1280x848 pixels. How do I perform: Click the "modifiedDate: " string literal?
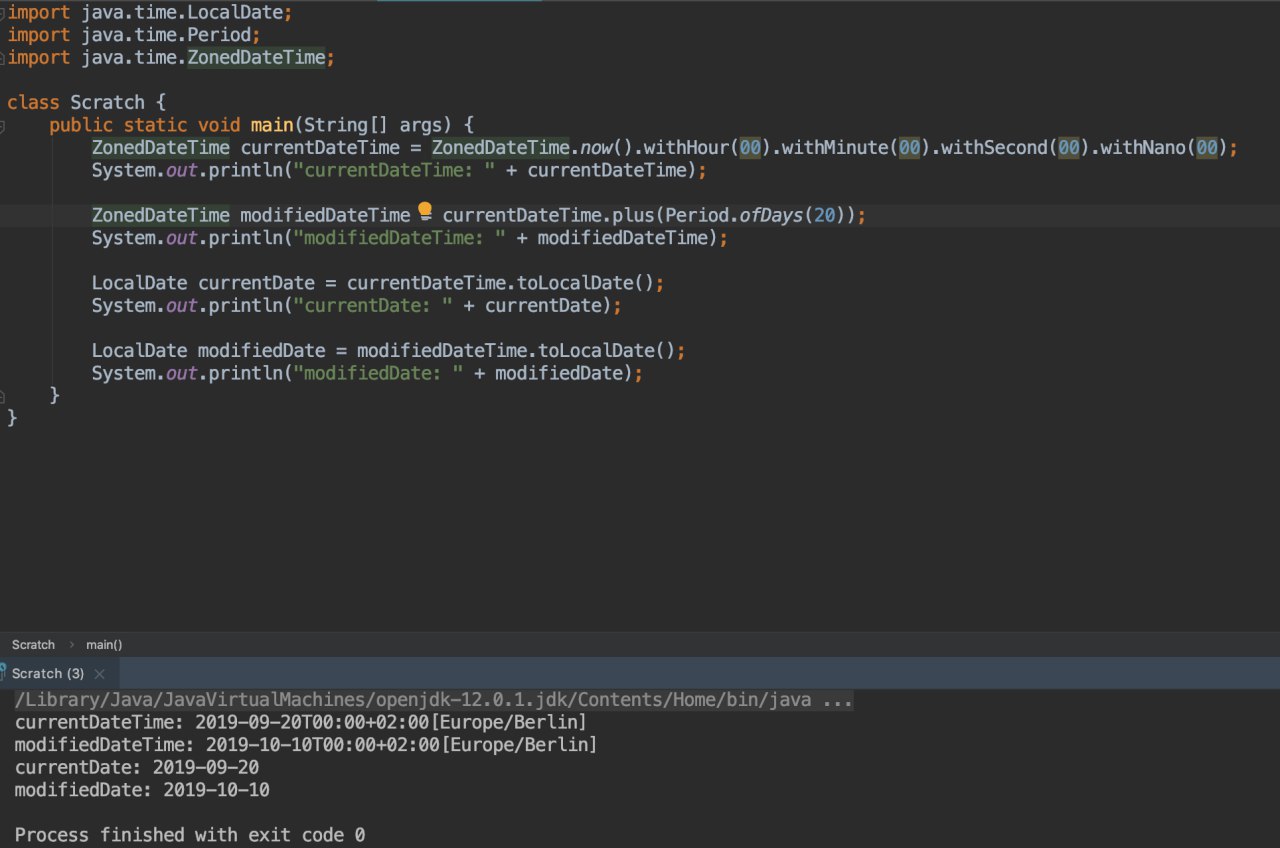coord(378,373)
